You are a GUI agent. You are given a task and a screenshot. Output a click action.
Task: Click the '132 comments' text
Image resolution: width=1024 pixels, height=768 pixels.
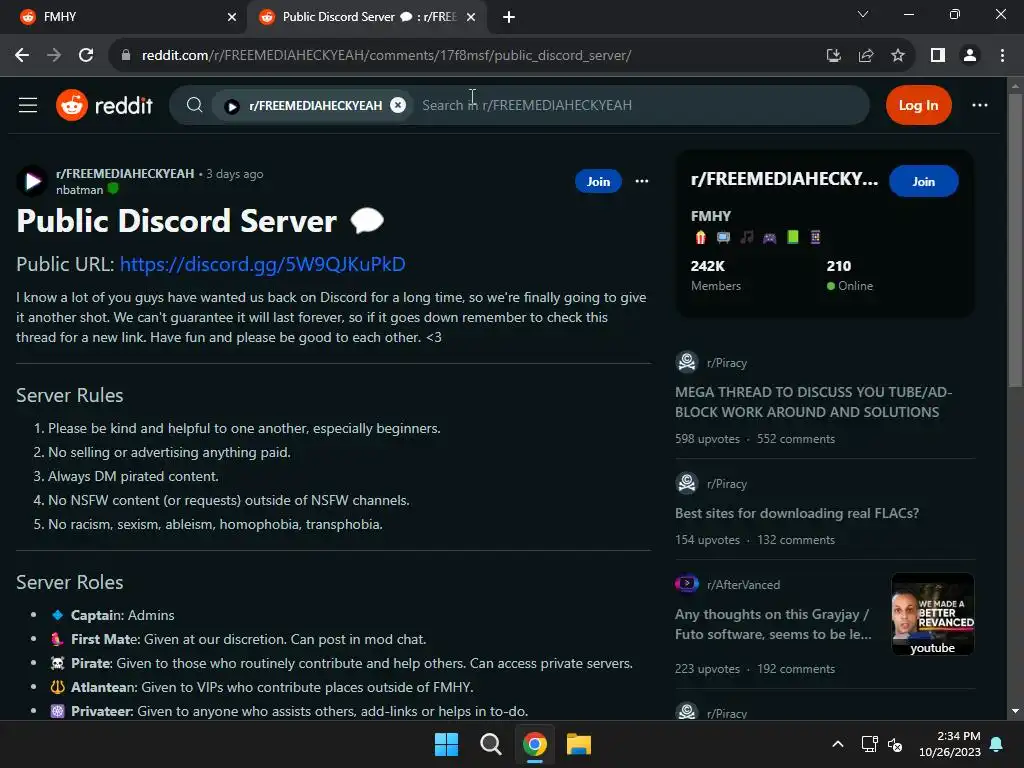(796, 540)
